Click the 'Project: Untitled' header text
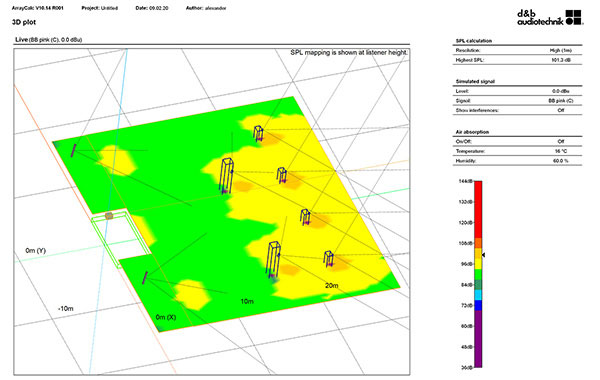 coord(99,8)
